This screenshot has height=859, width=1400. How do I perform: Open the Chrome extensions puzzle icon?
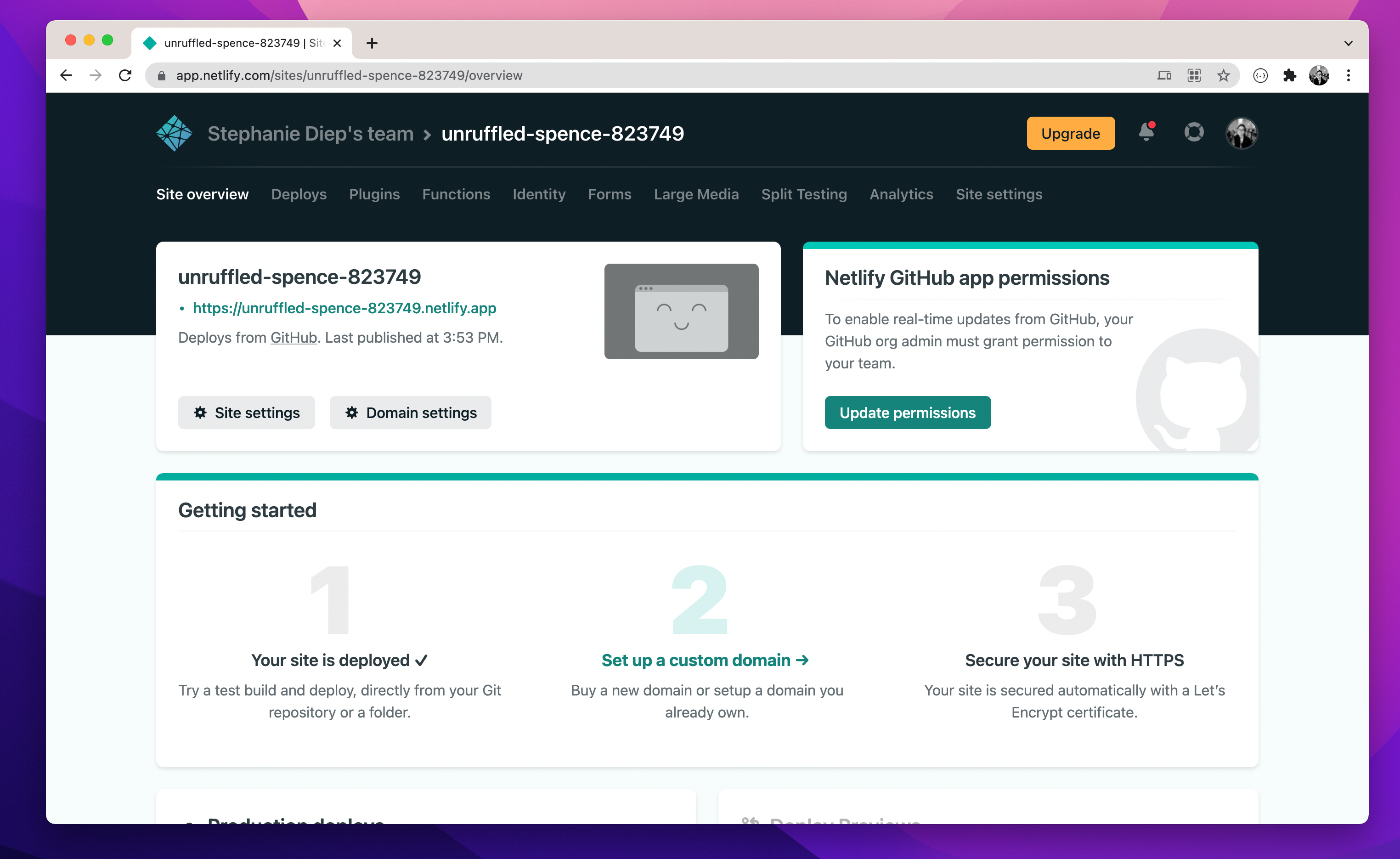click(1289, 75)
